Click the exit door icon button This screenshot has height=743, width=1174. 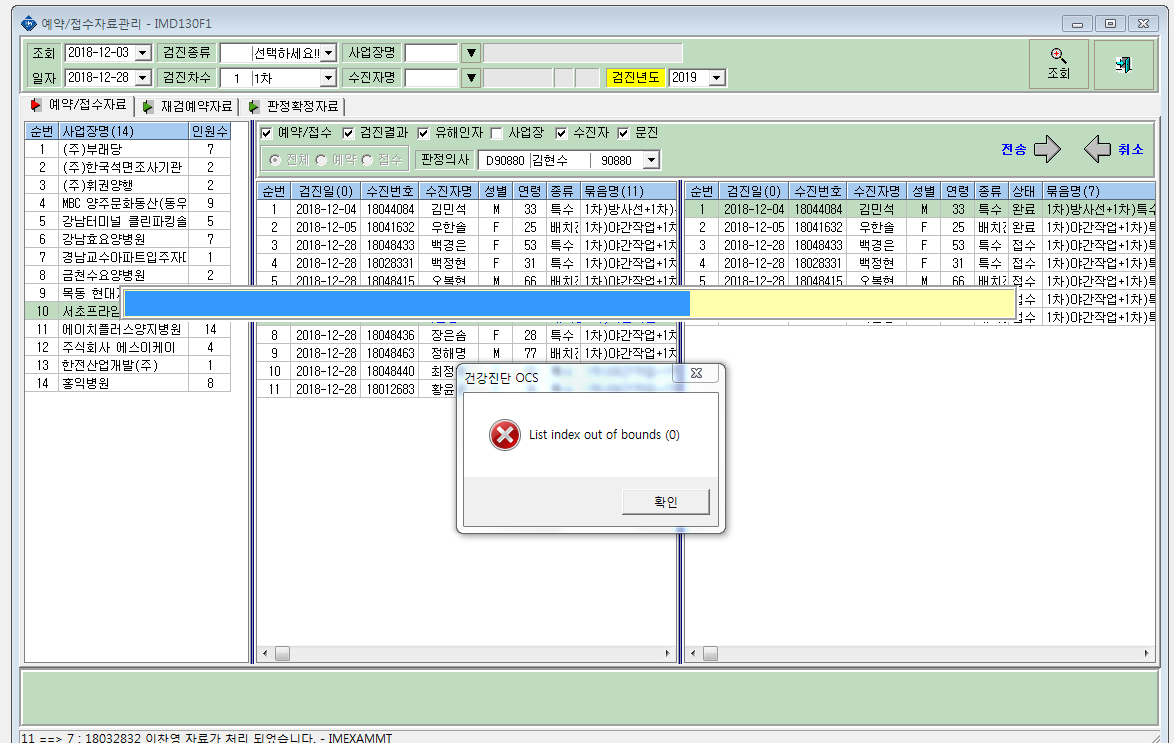(1123, 64)
